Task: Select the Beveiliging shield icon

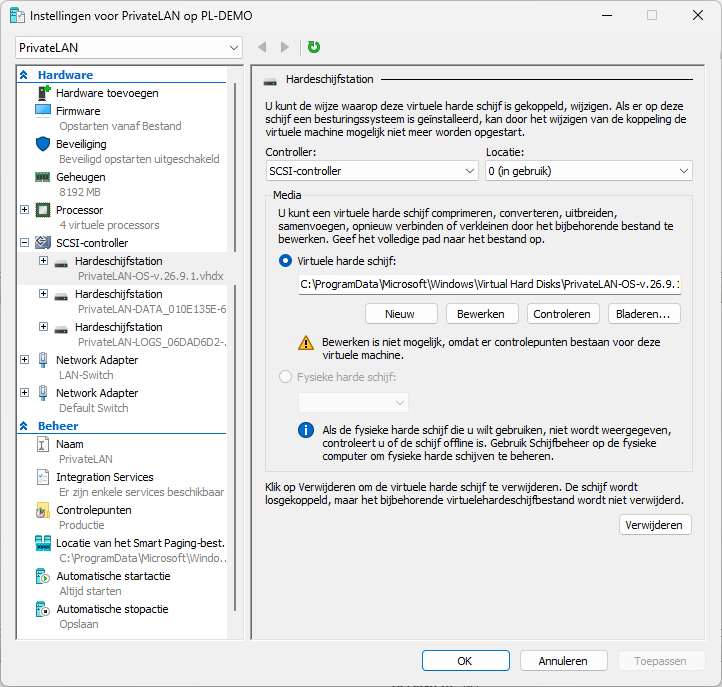Action: [x=43, y=144]
